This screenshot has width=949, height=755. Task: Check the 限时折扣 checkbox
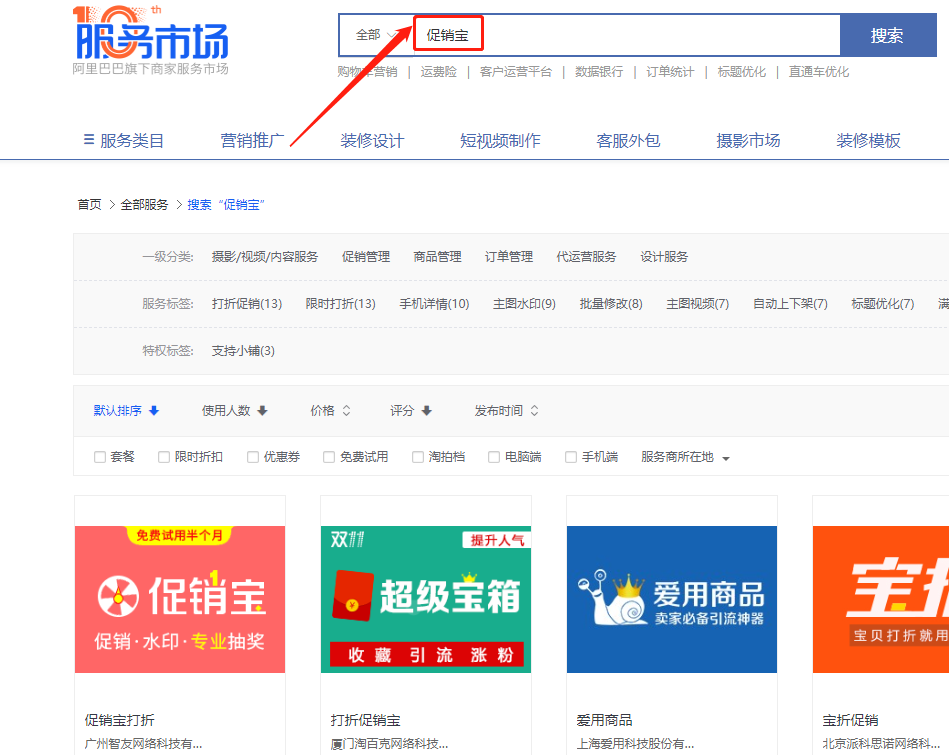pos(161,457)
